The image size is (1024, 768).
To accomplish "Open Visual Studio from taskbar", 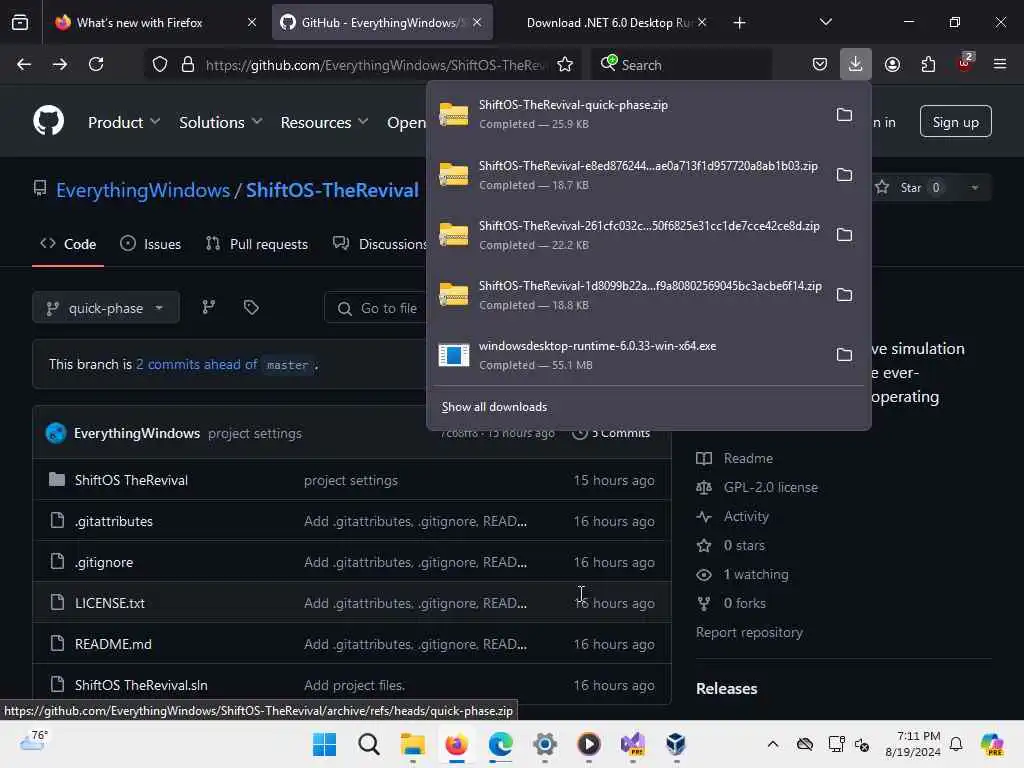I will tap(633, 744).
